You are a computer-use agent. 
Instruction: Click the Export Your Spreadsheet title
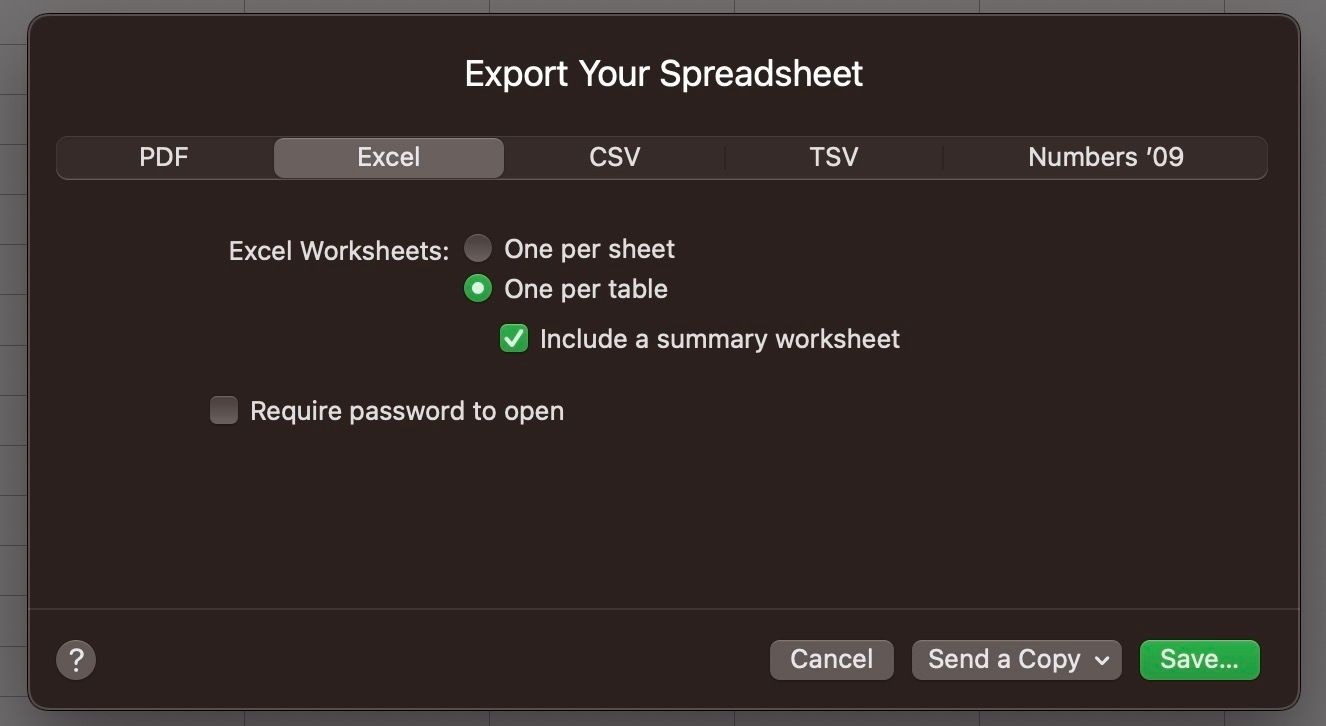(x=664, y=74)
